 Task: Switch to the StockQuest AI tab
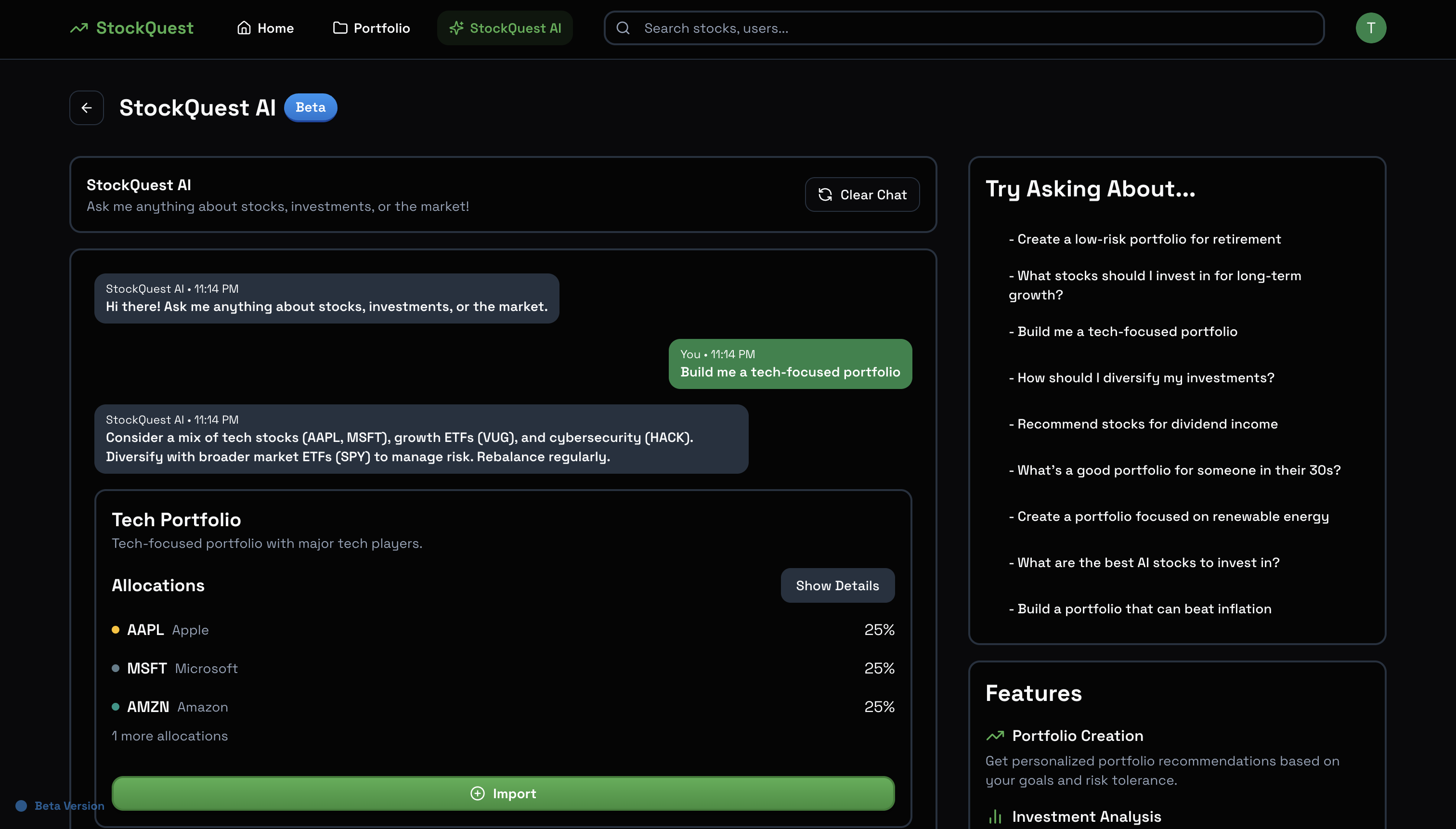point(505,28)
